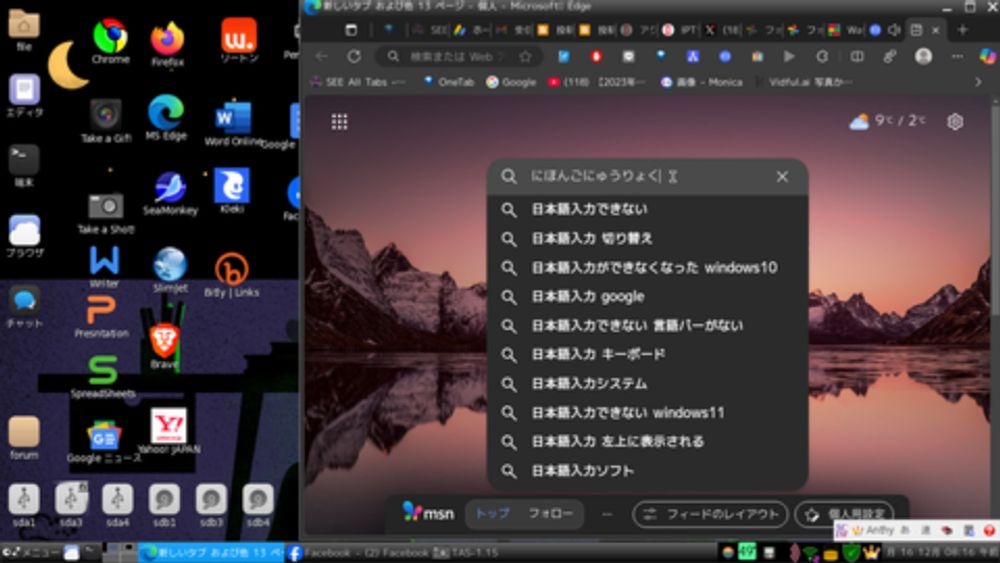
Task: Open the apps grid launcher on new tab
Action: (x=339, y=122)
